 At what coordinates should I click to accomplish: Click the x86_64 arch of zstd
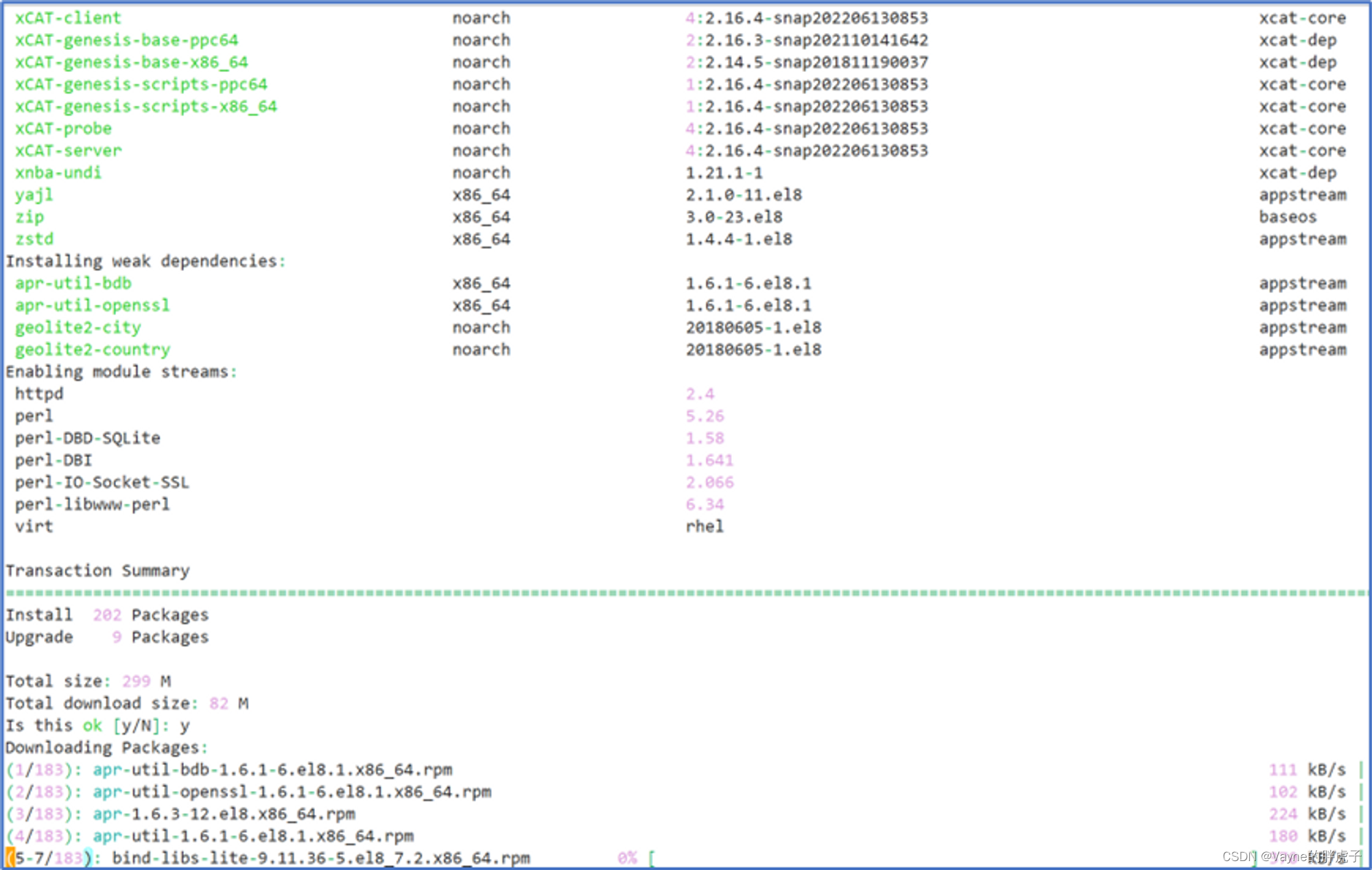coord(482,239)
